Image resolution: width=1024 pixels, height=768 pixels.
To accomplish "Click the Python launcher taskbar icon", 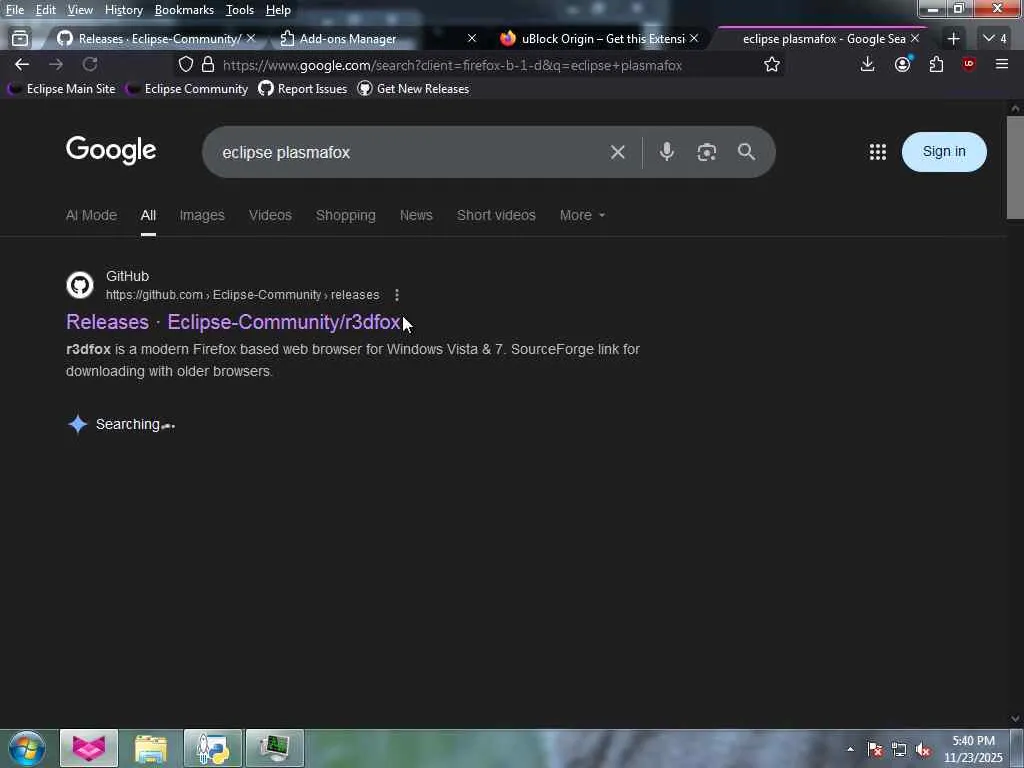I will coord(213,748).
